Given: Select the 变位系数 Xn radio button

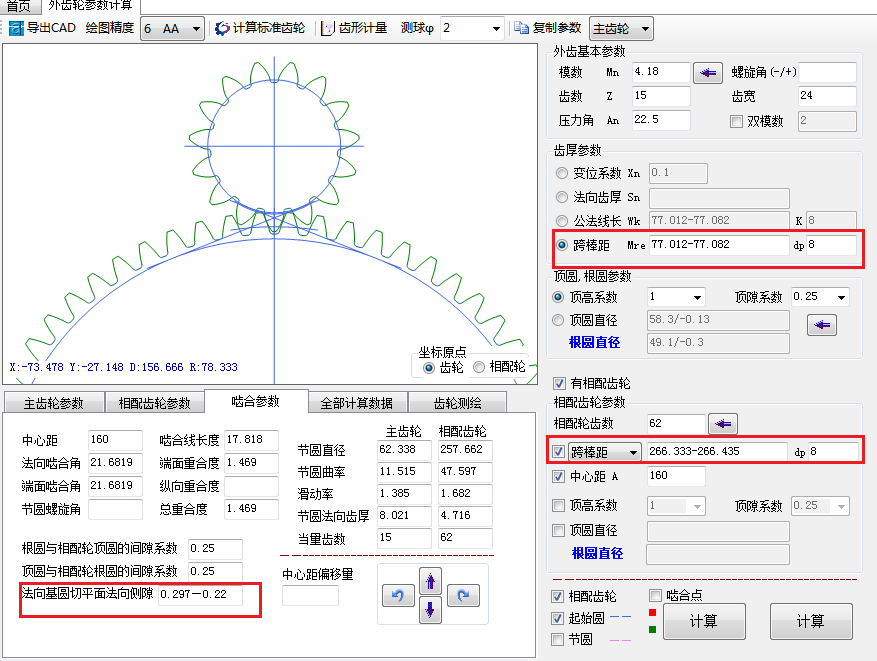Looking at the screenshot, I should coord(562,173).
